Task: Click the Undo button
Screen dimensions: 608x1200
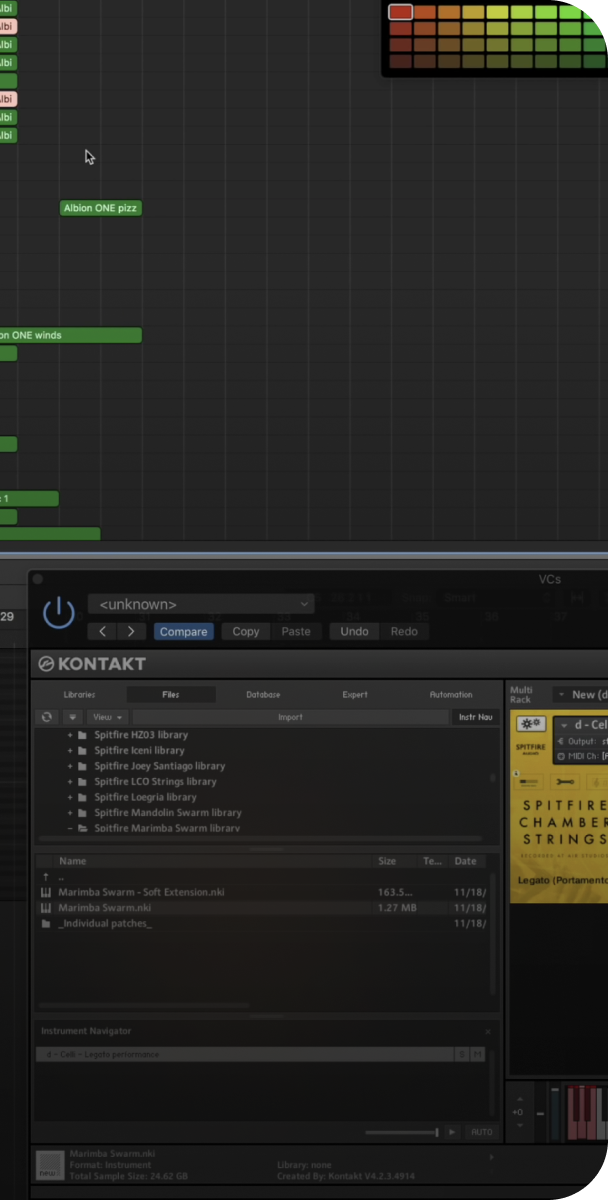Action: [x=354, y=631]
